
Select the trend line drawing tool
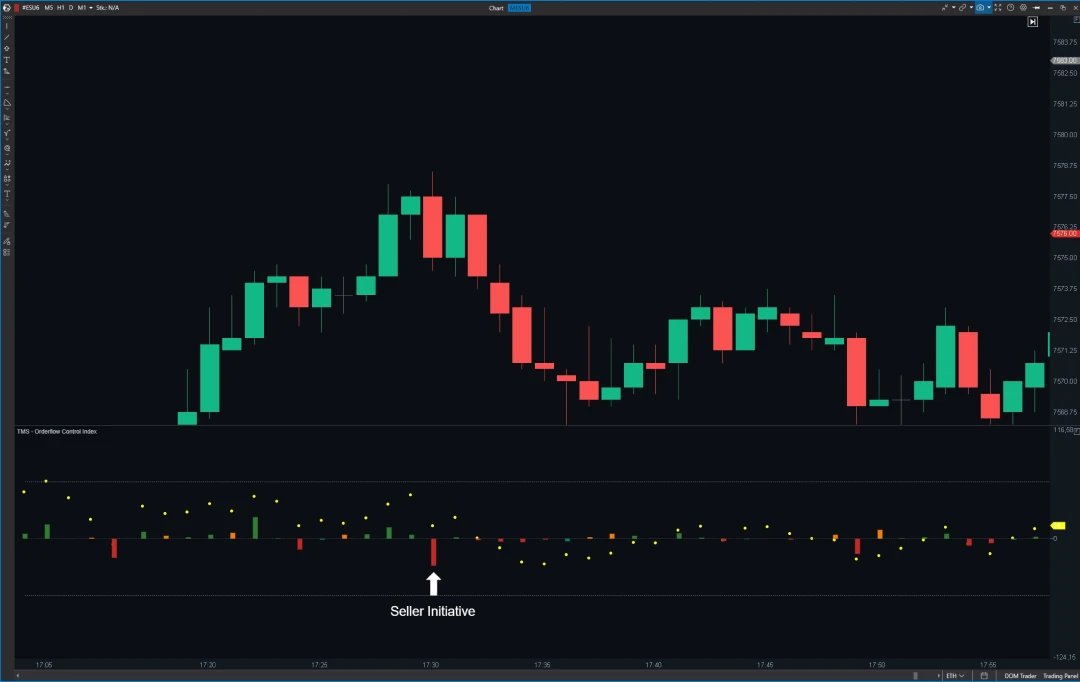(7, 37)
